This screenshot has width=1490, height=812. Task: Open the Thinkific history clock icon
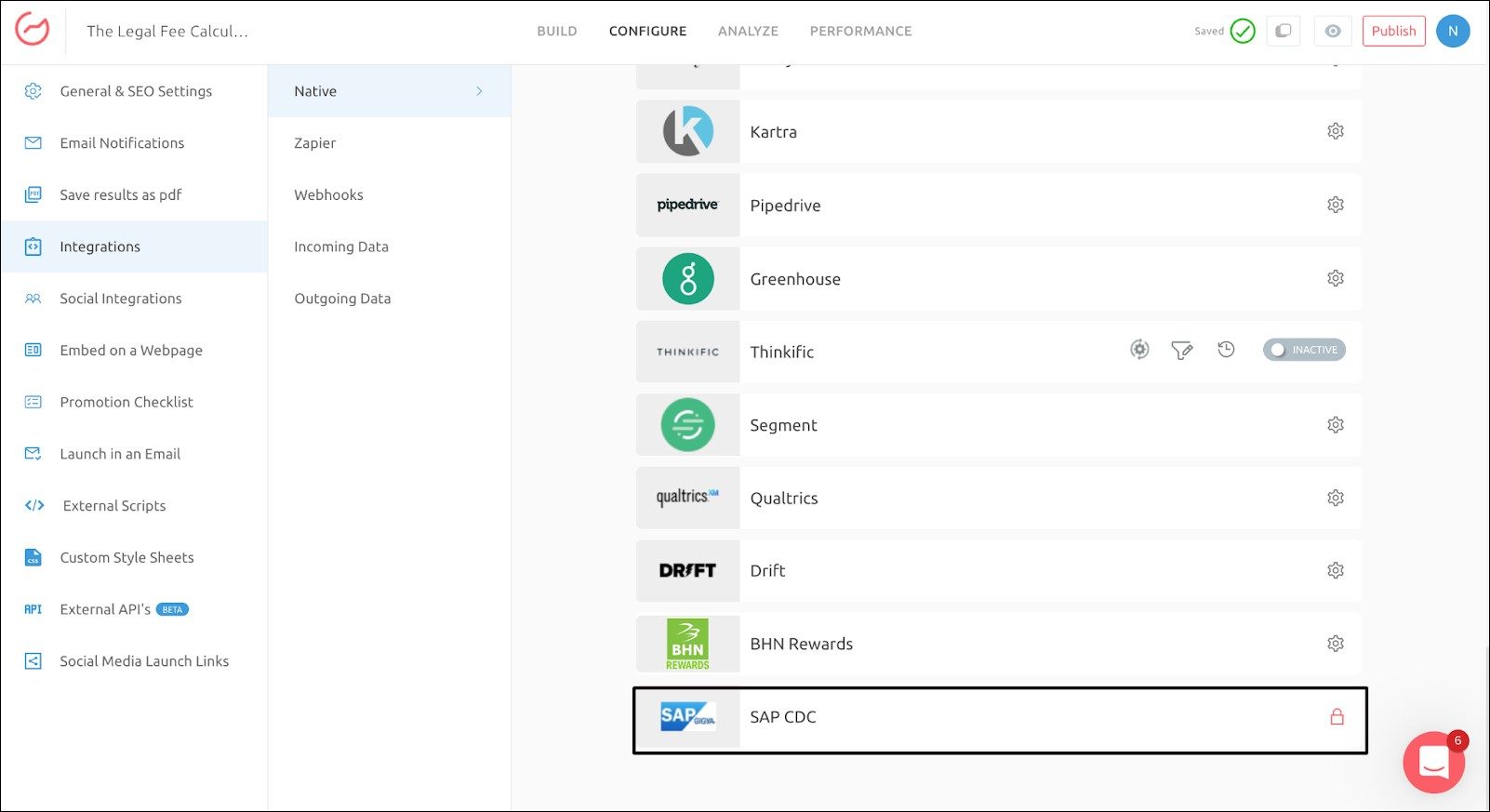tap(1226, 350)
